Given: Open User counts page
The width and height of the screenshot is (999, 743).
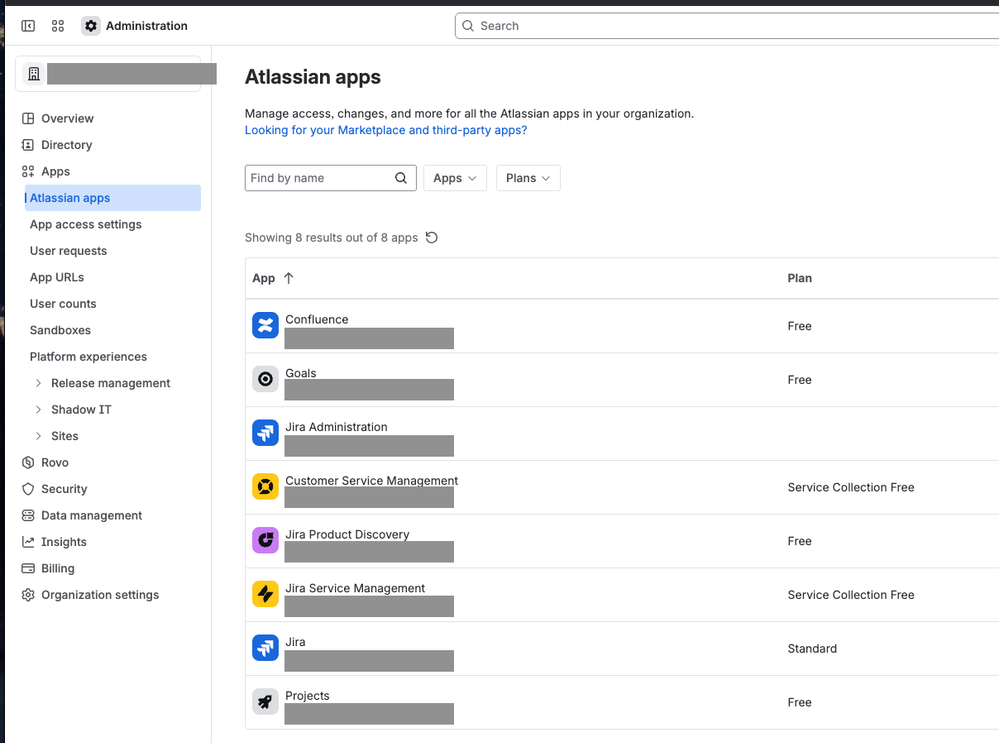Looking at the screenshot, I should tap(62, 303).
